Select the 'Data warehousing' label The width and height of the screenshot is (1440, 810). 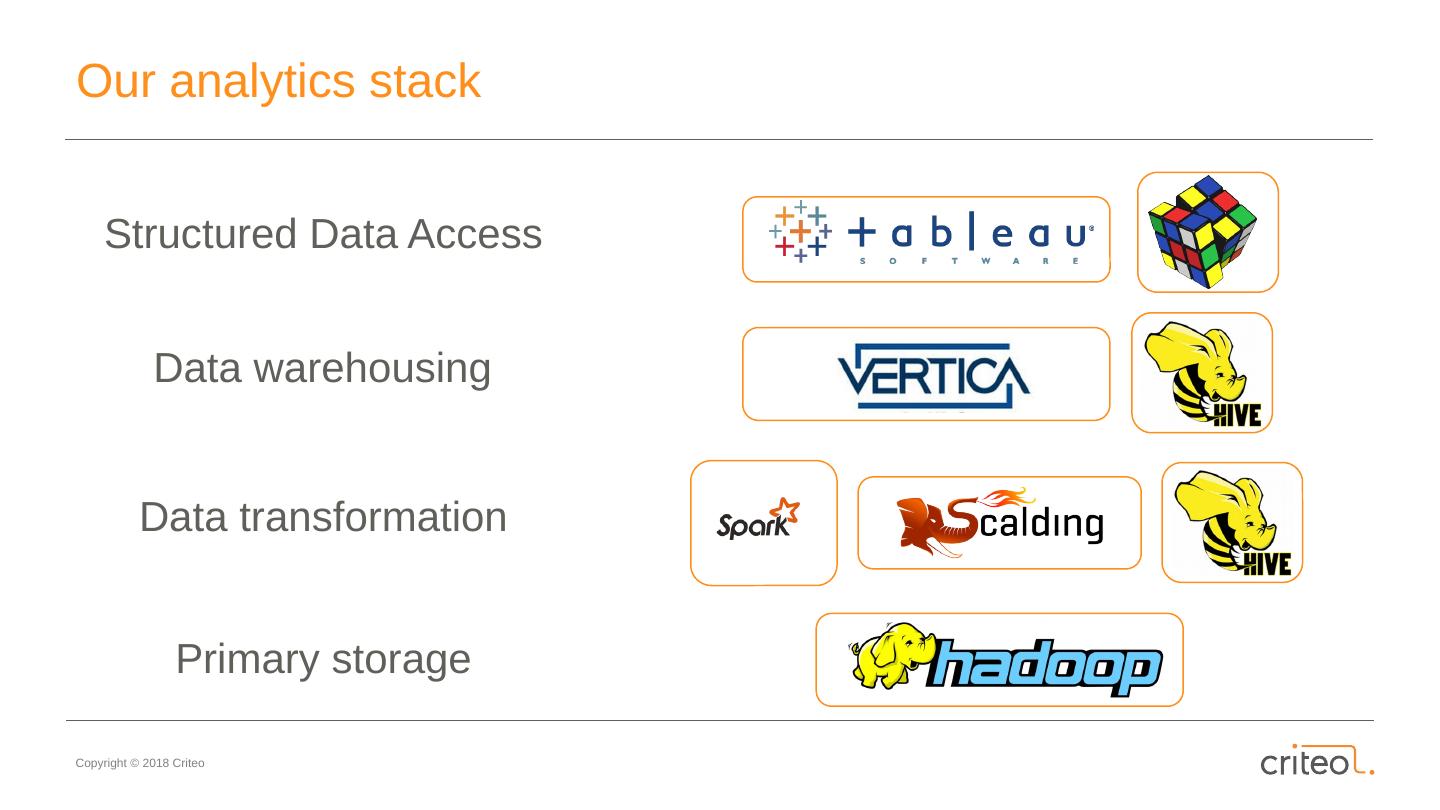pos(322,368)
